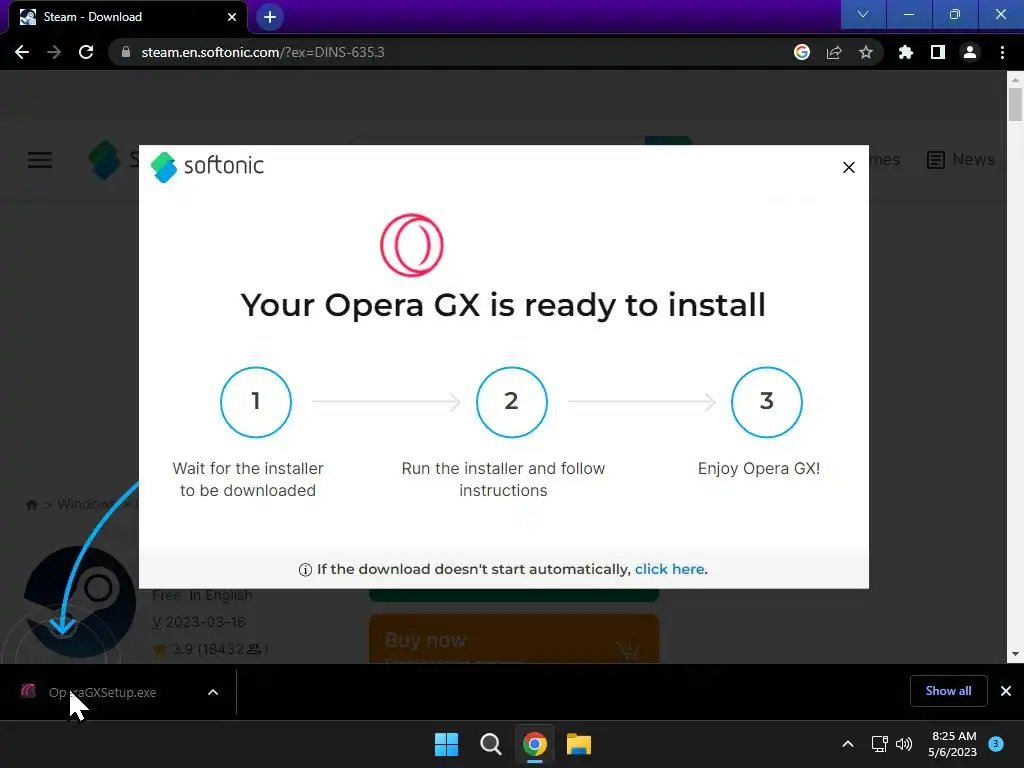Click the address bar URL

tap(263, 52)
